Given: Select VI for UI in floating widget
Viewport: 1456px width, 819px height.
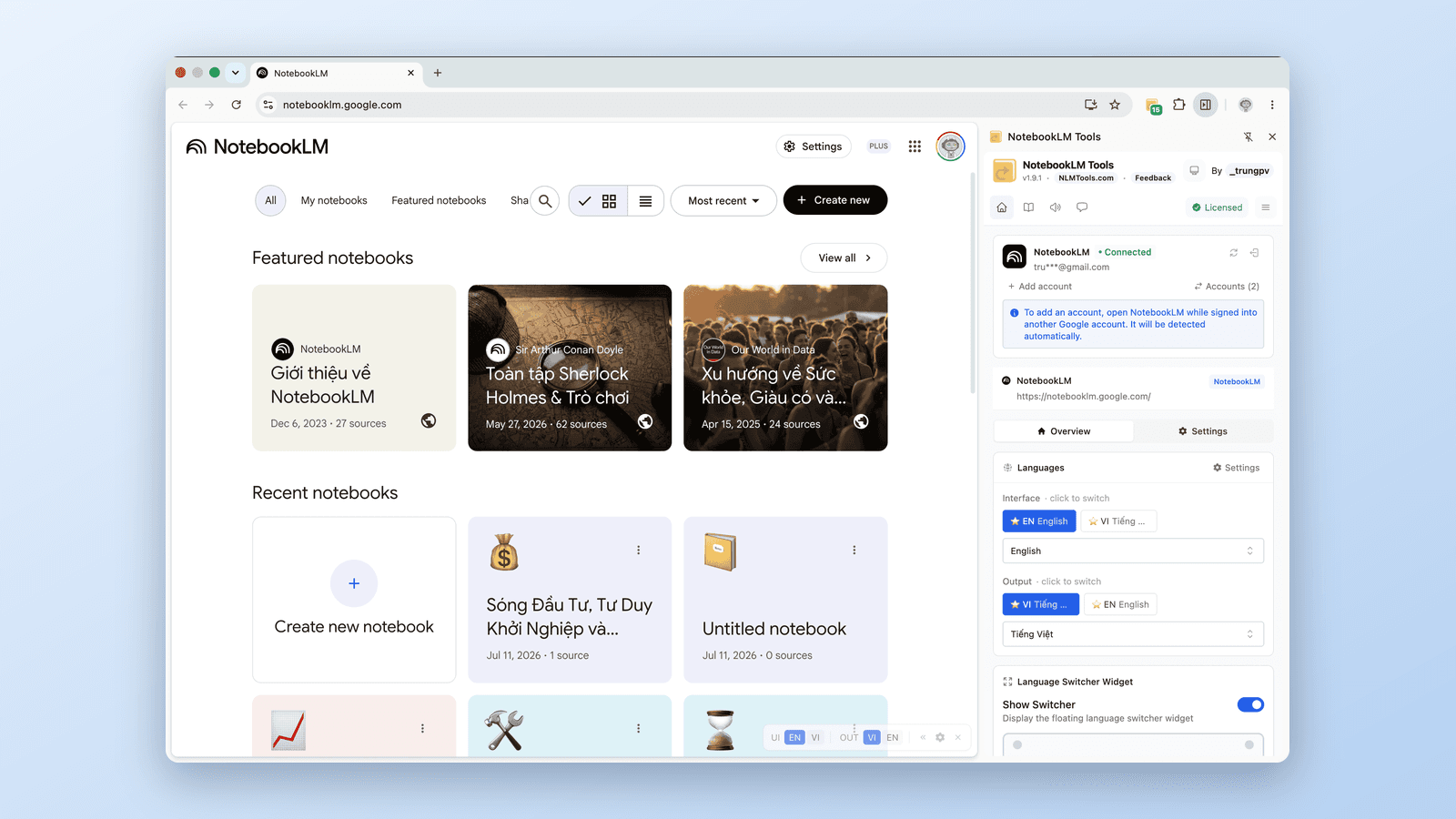Looking at the screenshot, I should [815, 738].
